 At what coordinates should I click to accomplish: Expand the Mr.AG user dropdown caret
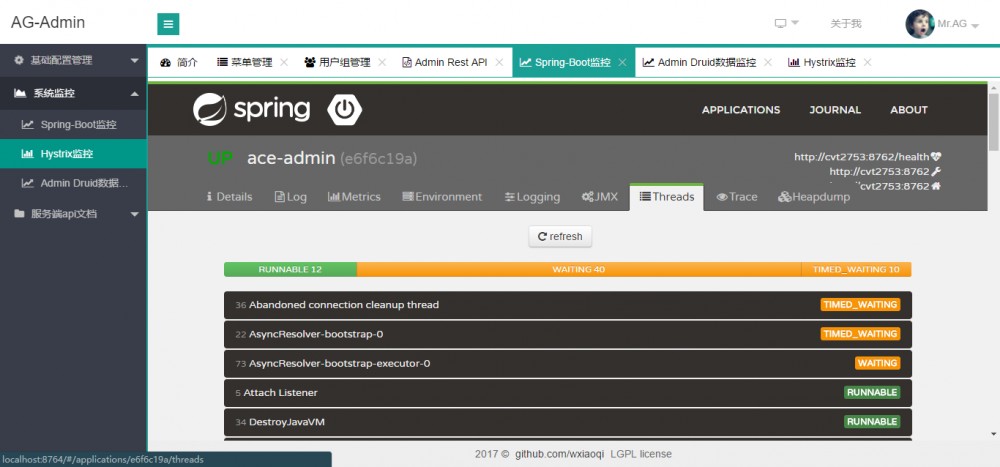pos(974,26)
